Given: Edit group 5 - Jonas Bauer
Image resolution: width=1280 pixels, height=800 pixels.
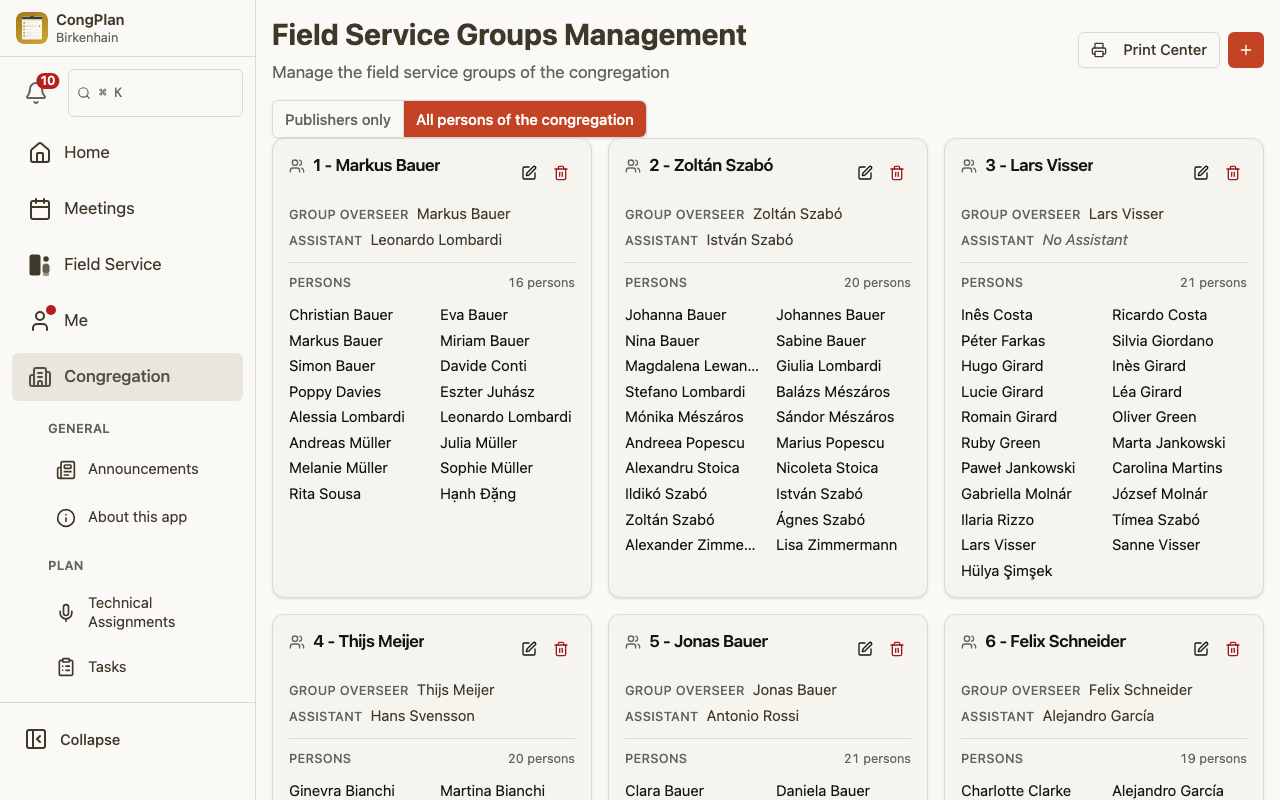Looking at the screenshot, I should (865, 649).
